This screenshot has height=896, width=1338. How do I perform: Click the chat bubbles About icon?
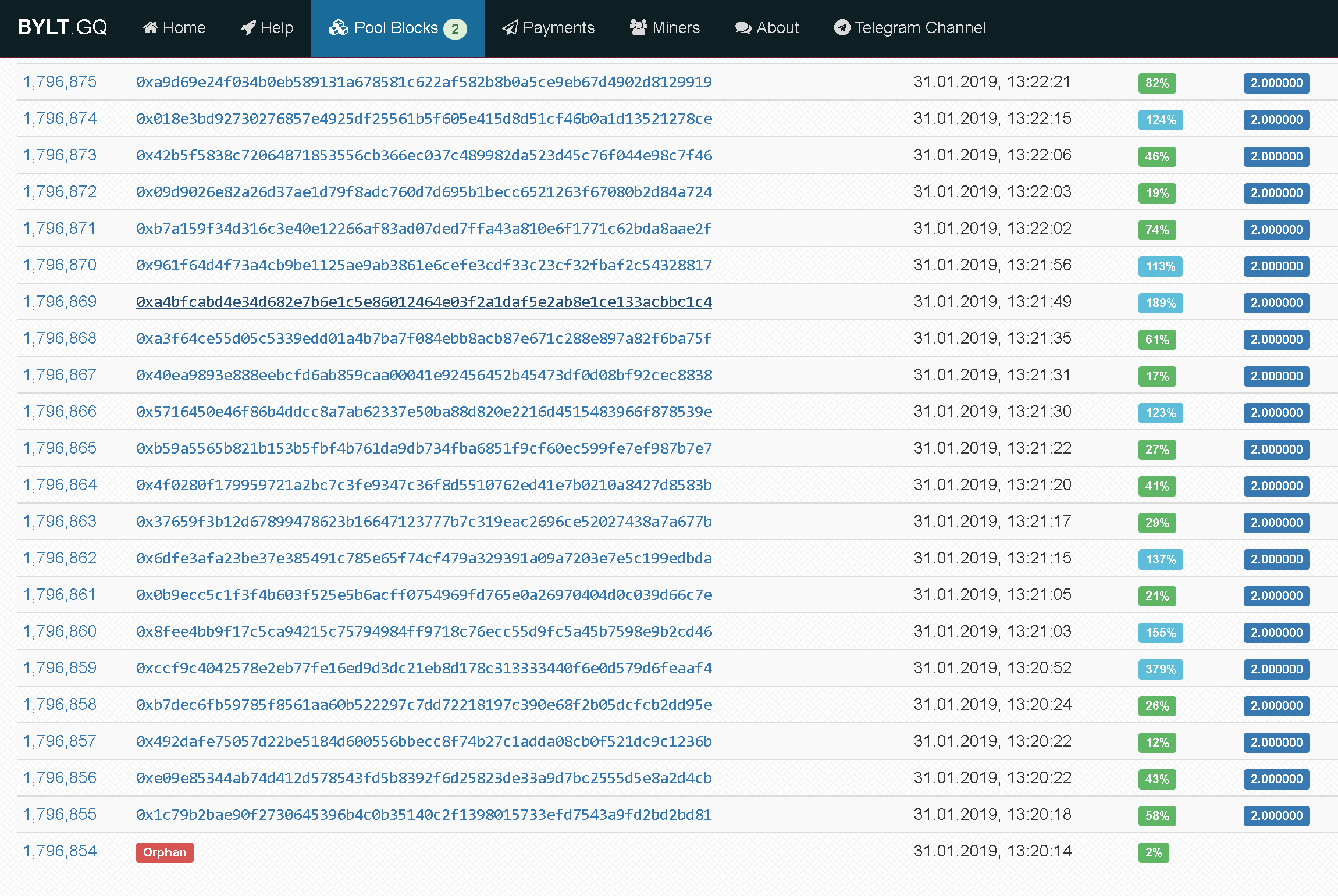click(743, 27)
